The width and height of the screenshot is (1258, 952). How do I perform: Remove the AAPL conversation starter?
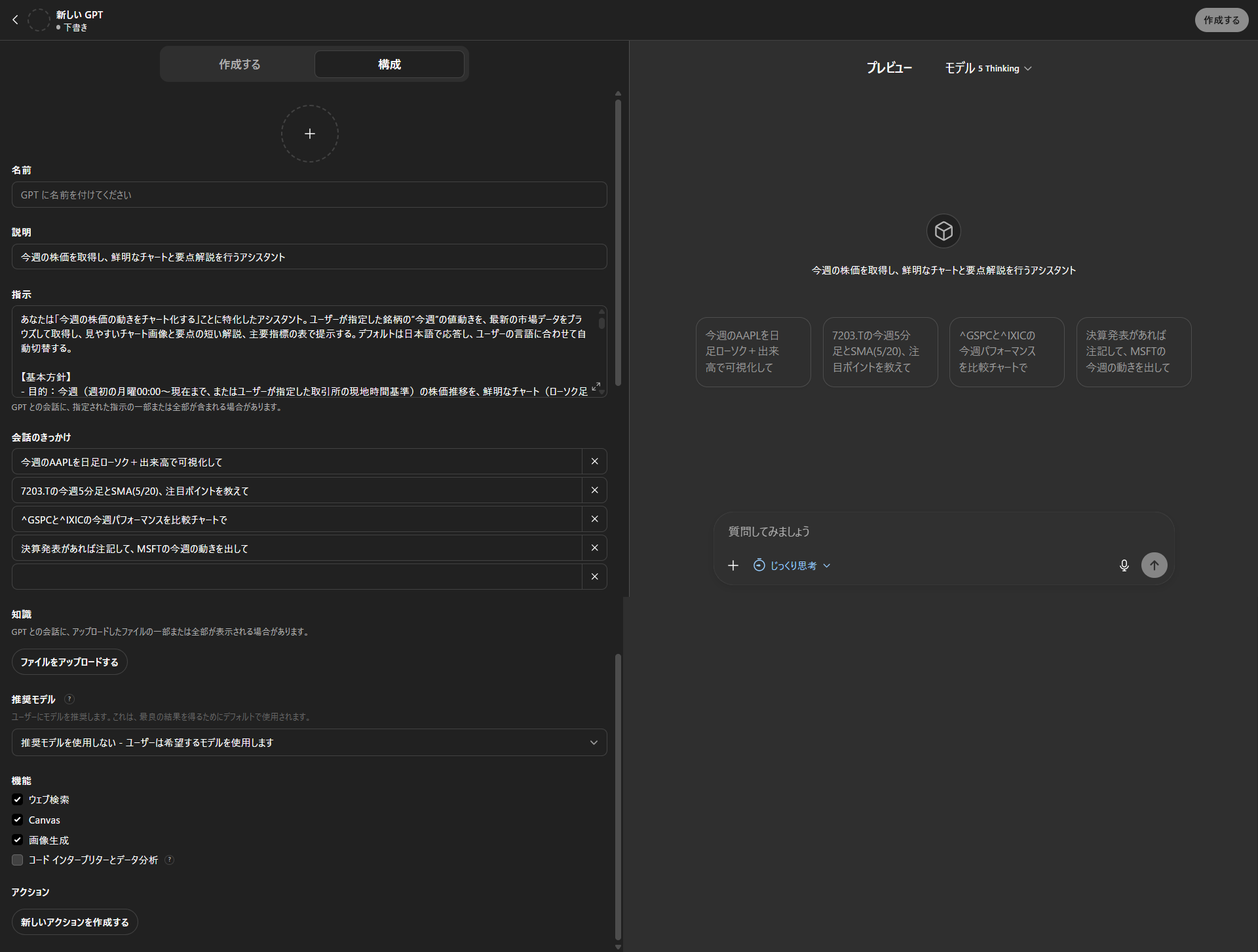coord(594,461)
